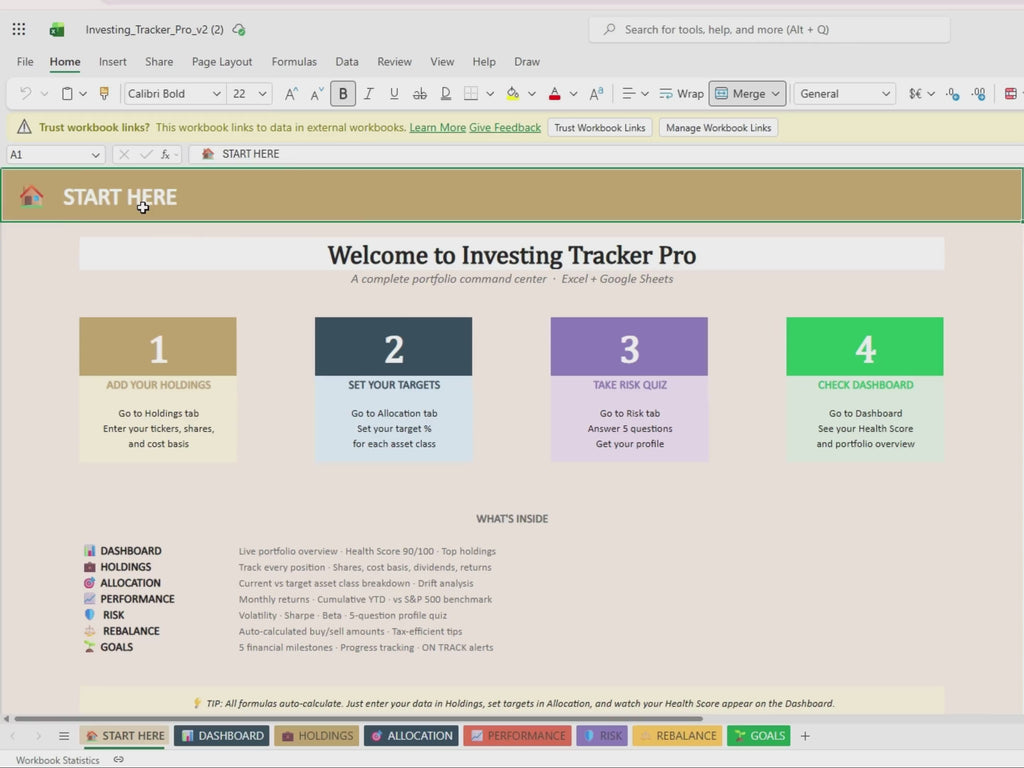The height and width of the screenshot is (768, 1024).
Task: Toggle underline formatting
Action: coord(394,93)
